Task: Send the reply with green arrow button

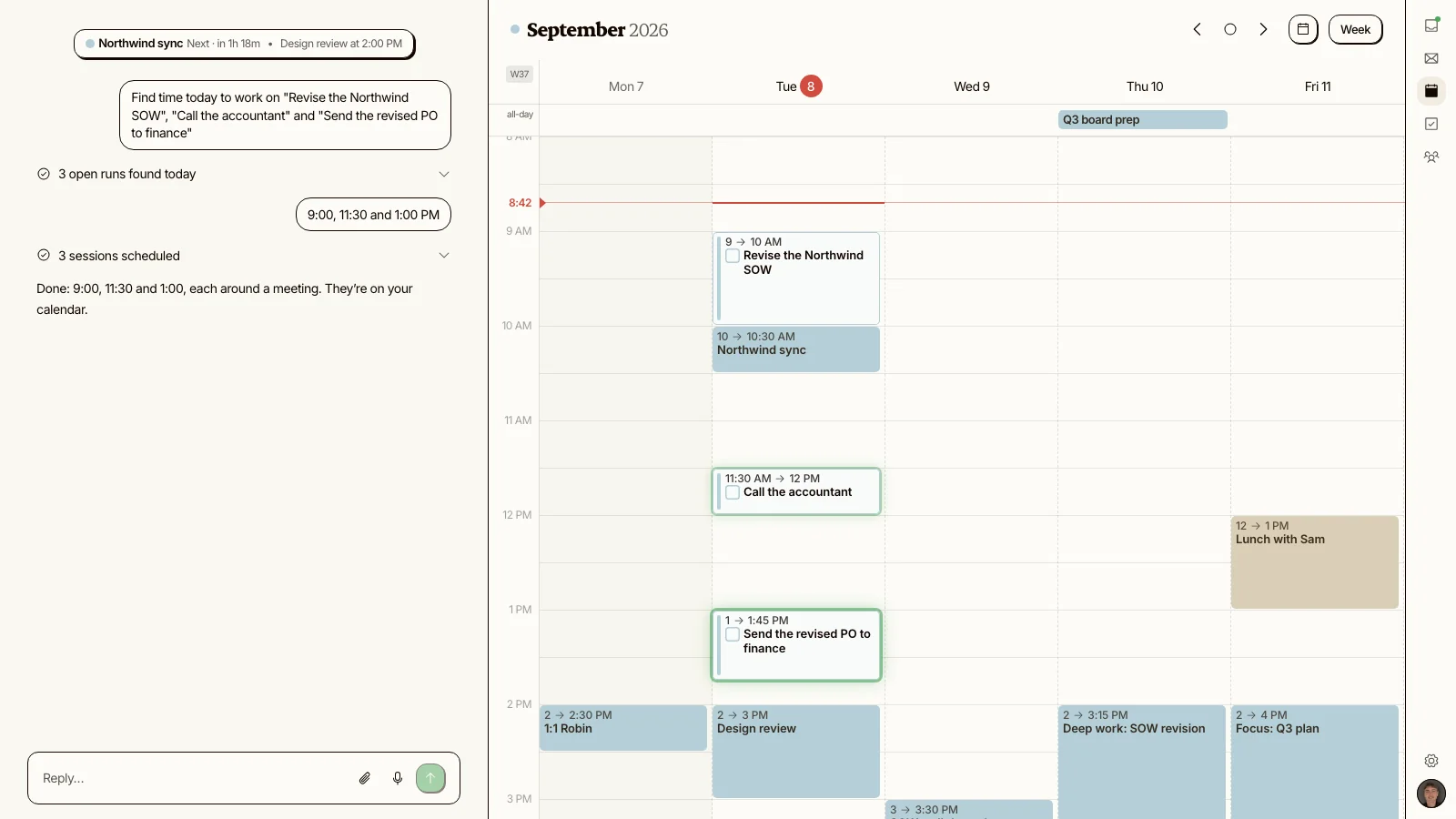Action: click(430, 778)
